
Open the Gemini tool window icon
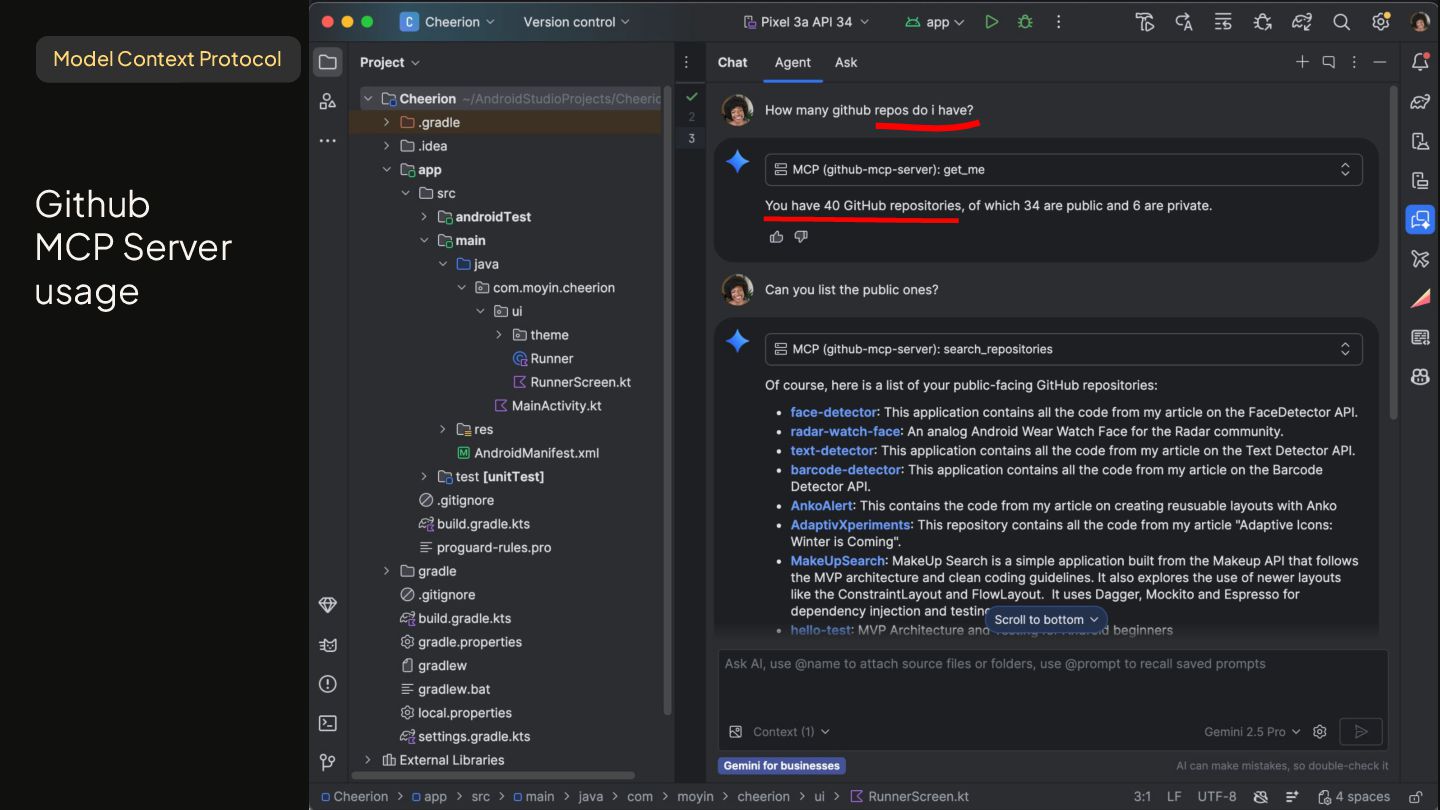pyautogui.click(x=1420, y=220)
